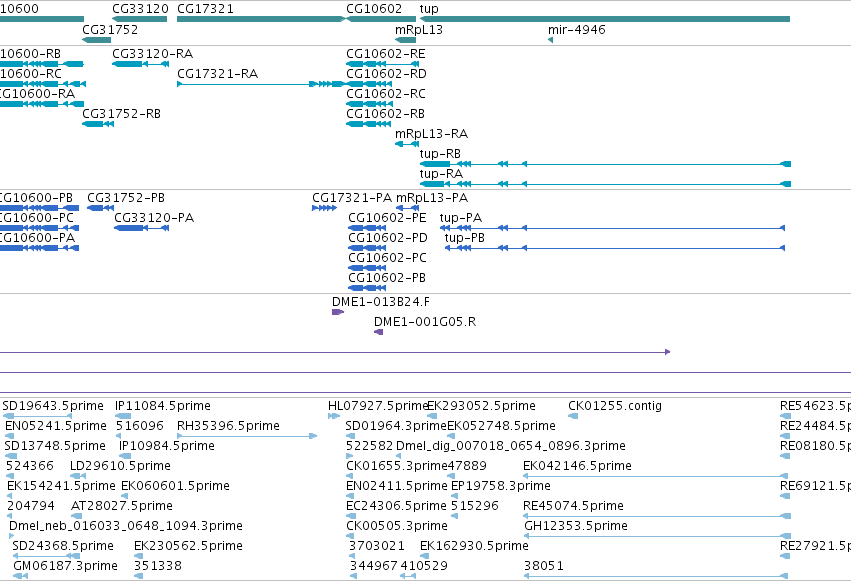Select EST CK00505.3prime

coord(397,527)
